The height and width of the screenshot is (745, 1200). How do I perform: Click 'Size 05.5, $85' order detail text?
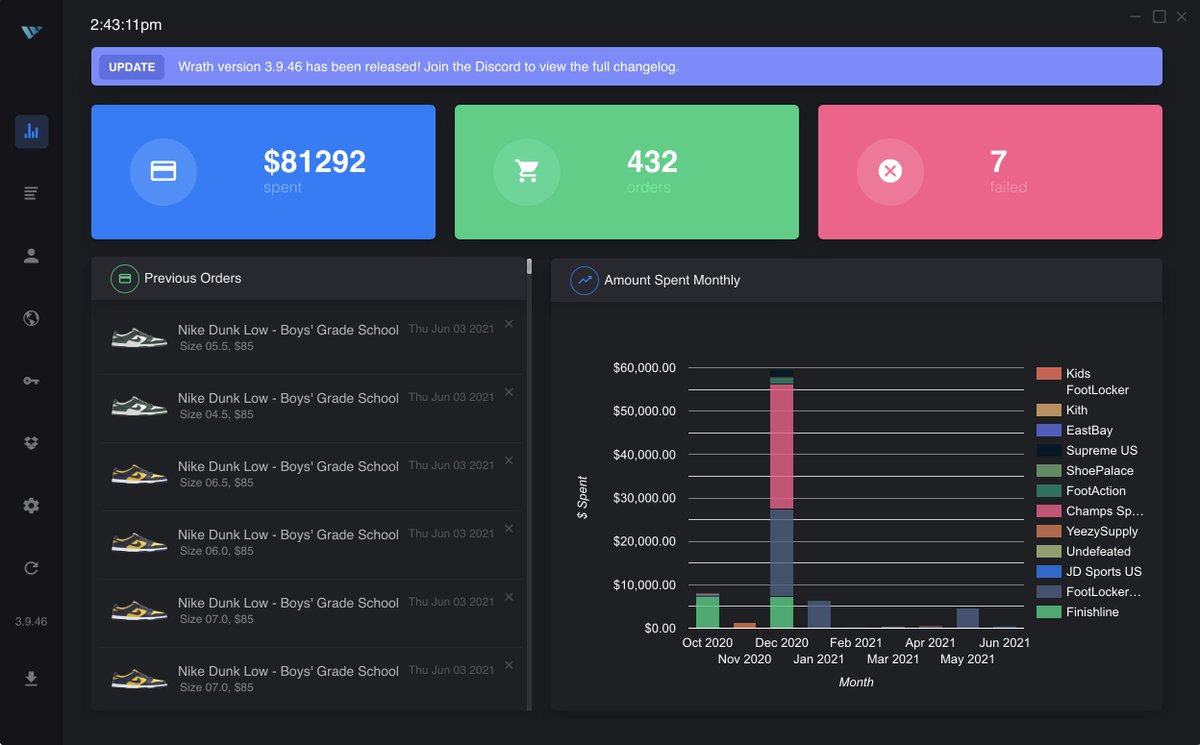point(216,346)
